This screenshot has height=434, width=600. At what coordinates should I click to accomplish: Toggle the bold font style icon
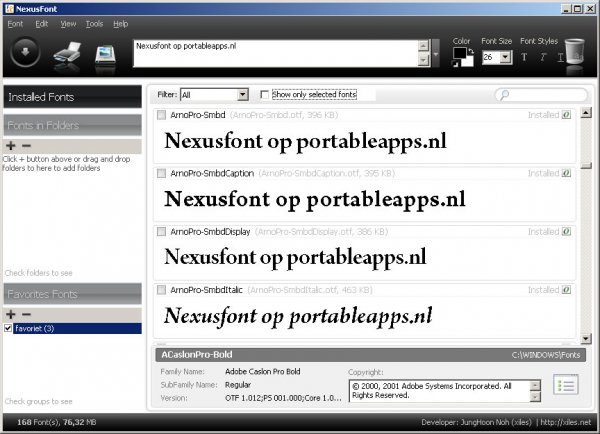point(523,57)
